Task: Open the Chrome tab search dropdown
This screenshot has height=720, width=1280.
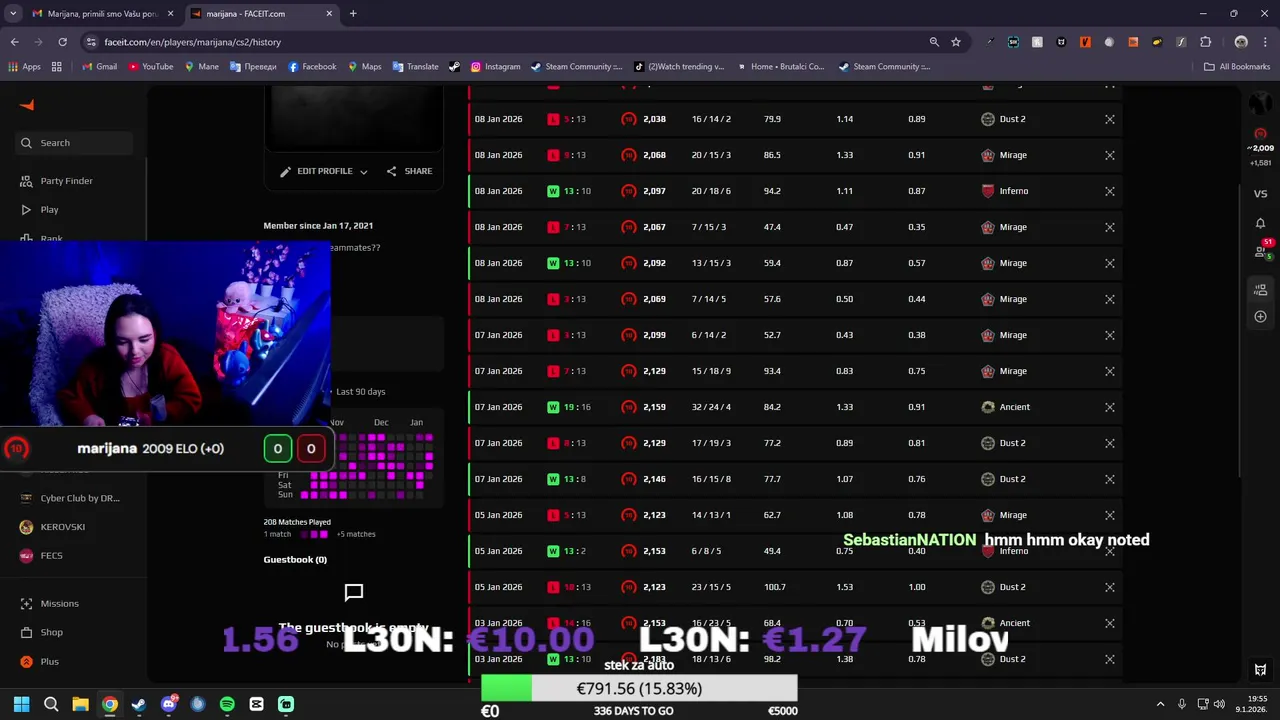Action: pos(13,14)
